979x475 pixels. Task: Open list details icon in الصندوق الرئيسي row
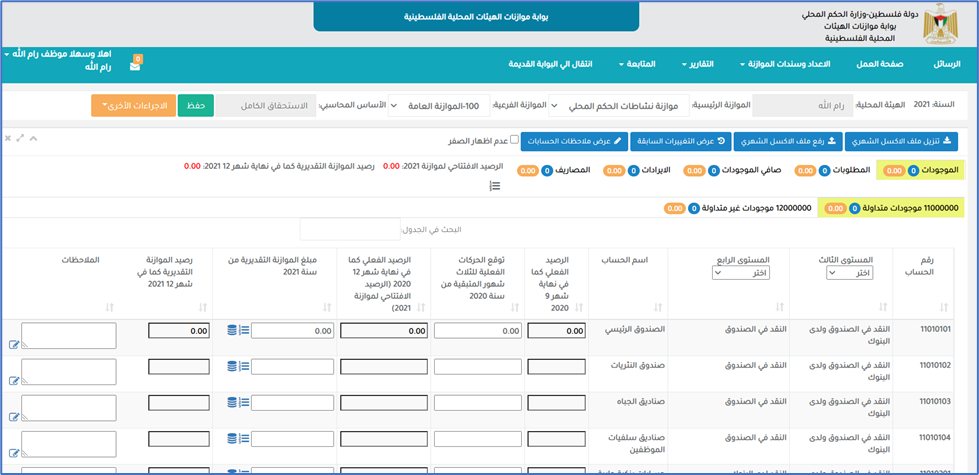tap(244, 331)
